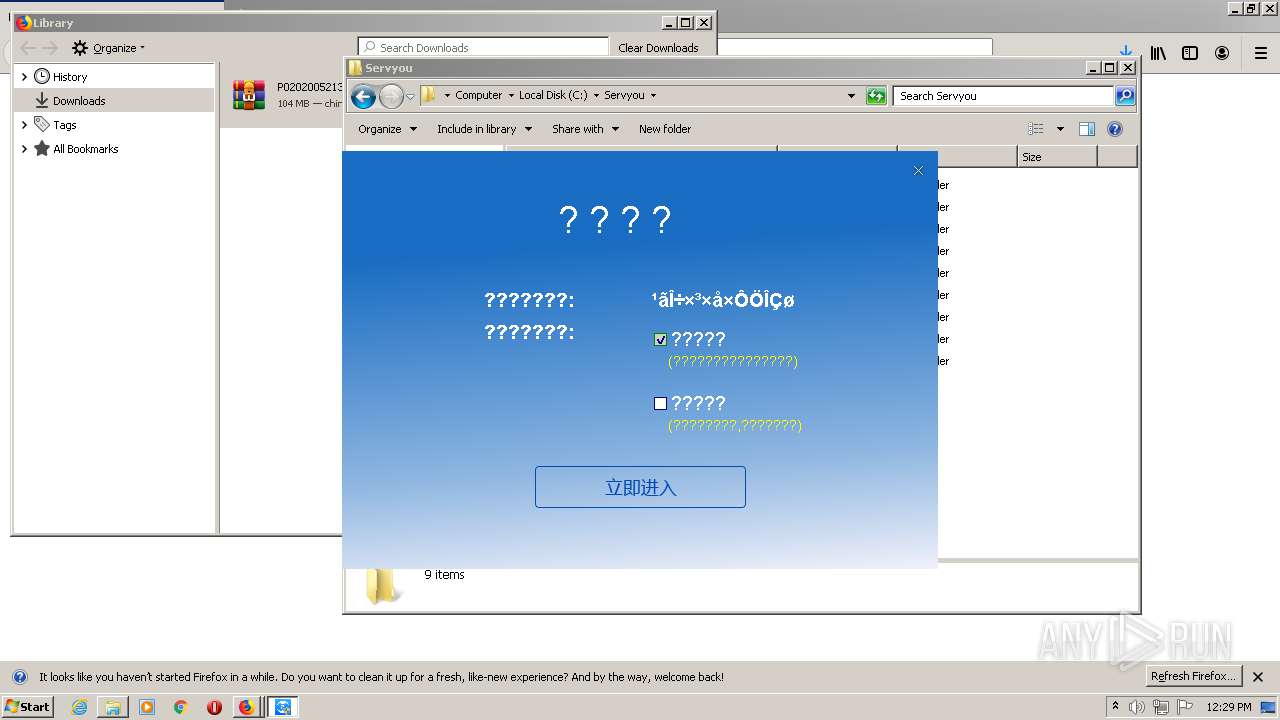
Task: Expand the dropdown arrow after Computer breadcrumb
Action: click(510, 96)
